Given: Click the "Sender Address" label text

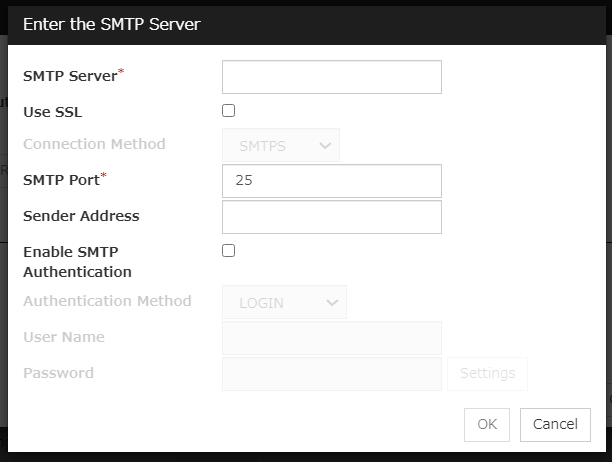Looking at the screenshot, I should [x=81, y=216].
